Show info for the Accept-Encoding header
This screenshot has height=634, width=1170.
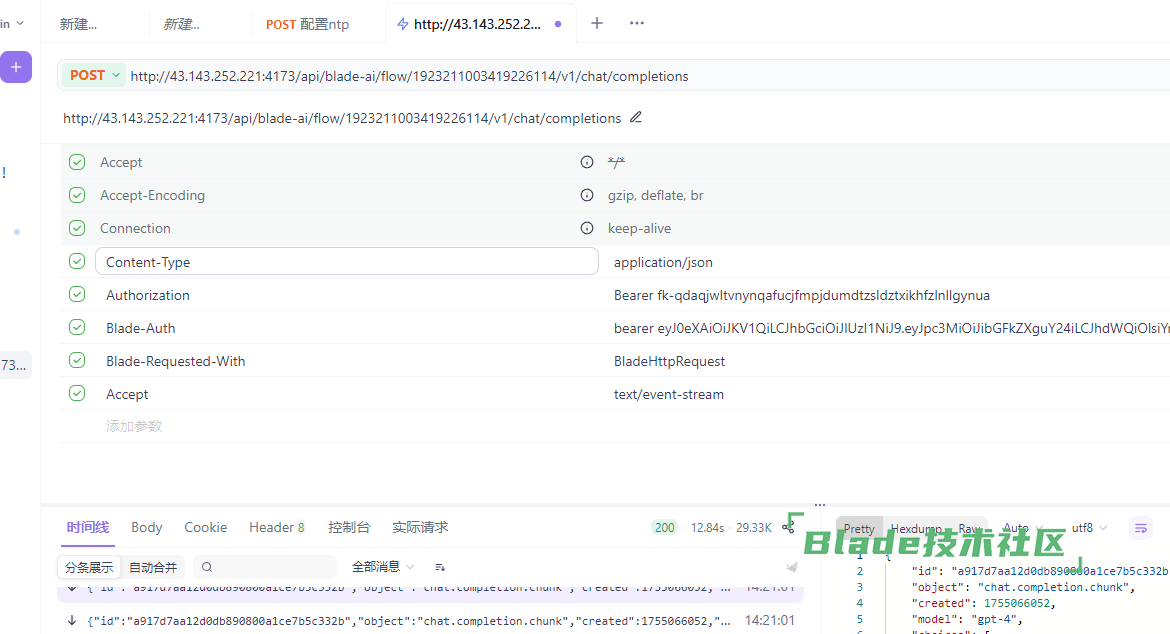tap(587, 195)
